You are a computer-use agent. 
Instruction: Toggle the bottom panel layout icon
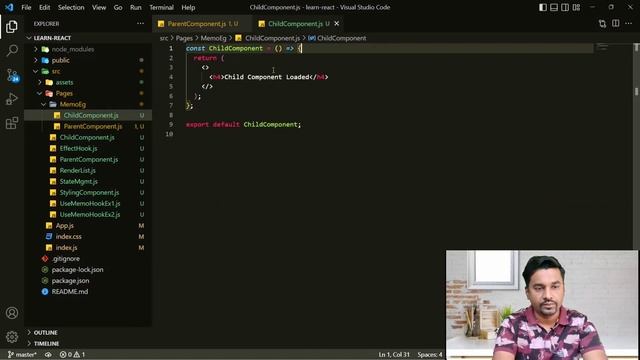(x=554, y=7)
